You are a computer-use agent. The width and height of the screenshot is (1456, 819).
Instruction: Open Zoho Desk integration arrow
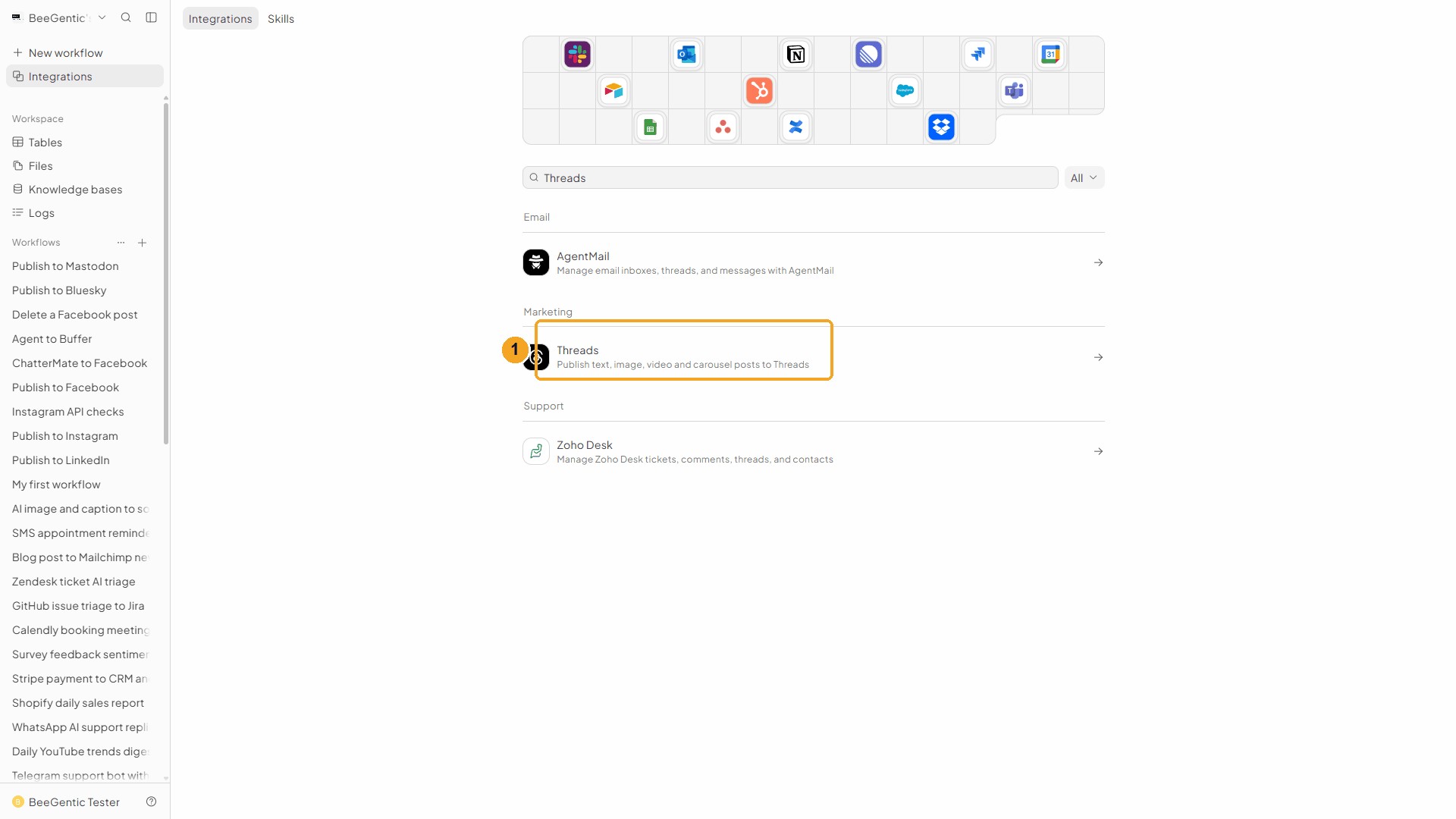click(1098, 451)
